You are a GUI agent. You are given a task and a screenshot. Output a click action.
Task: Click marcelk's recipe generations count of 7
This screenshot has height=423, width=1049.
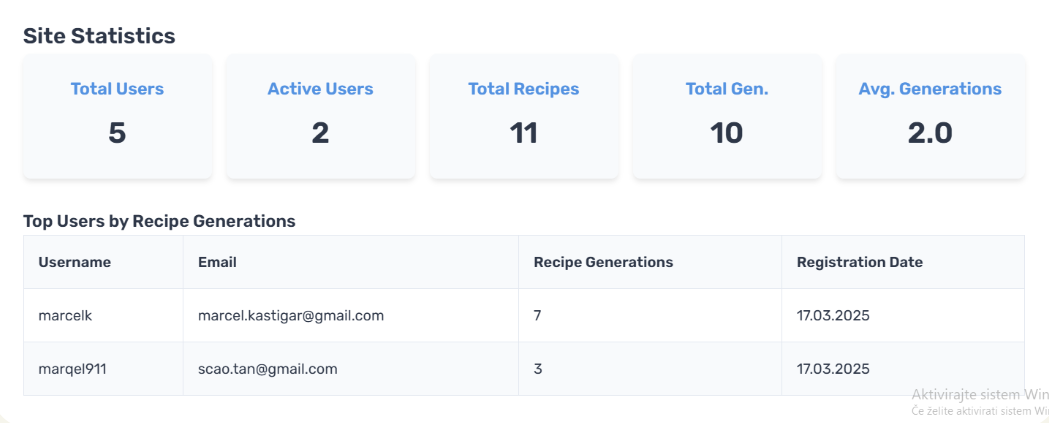[x=538, y=316]
